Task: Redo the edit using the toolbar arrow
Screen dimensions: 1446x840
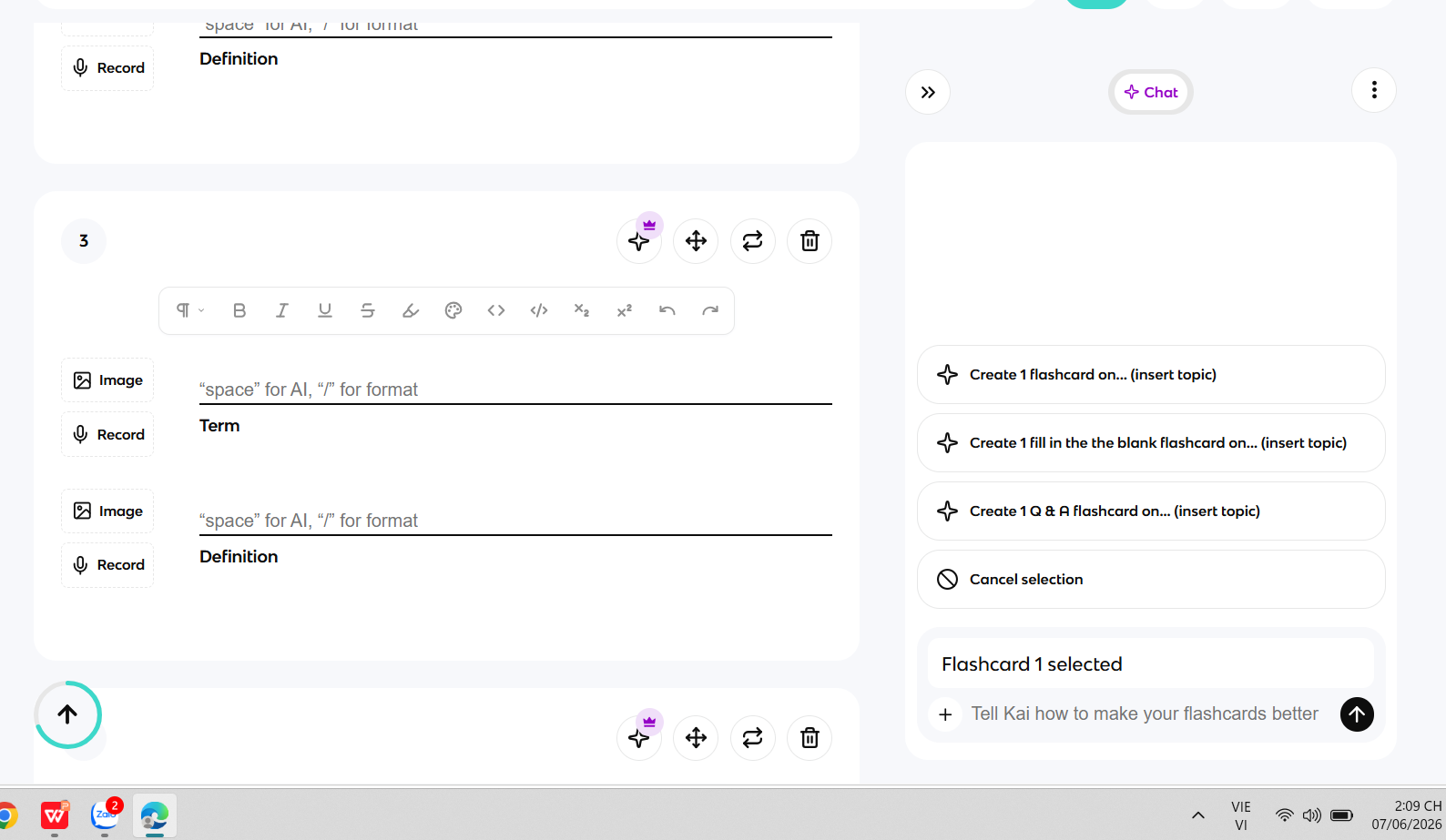Action: pyautogui.click(x=710, y=310)
